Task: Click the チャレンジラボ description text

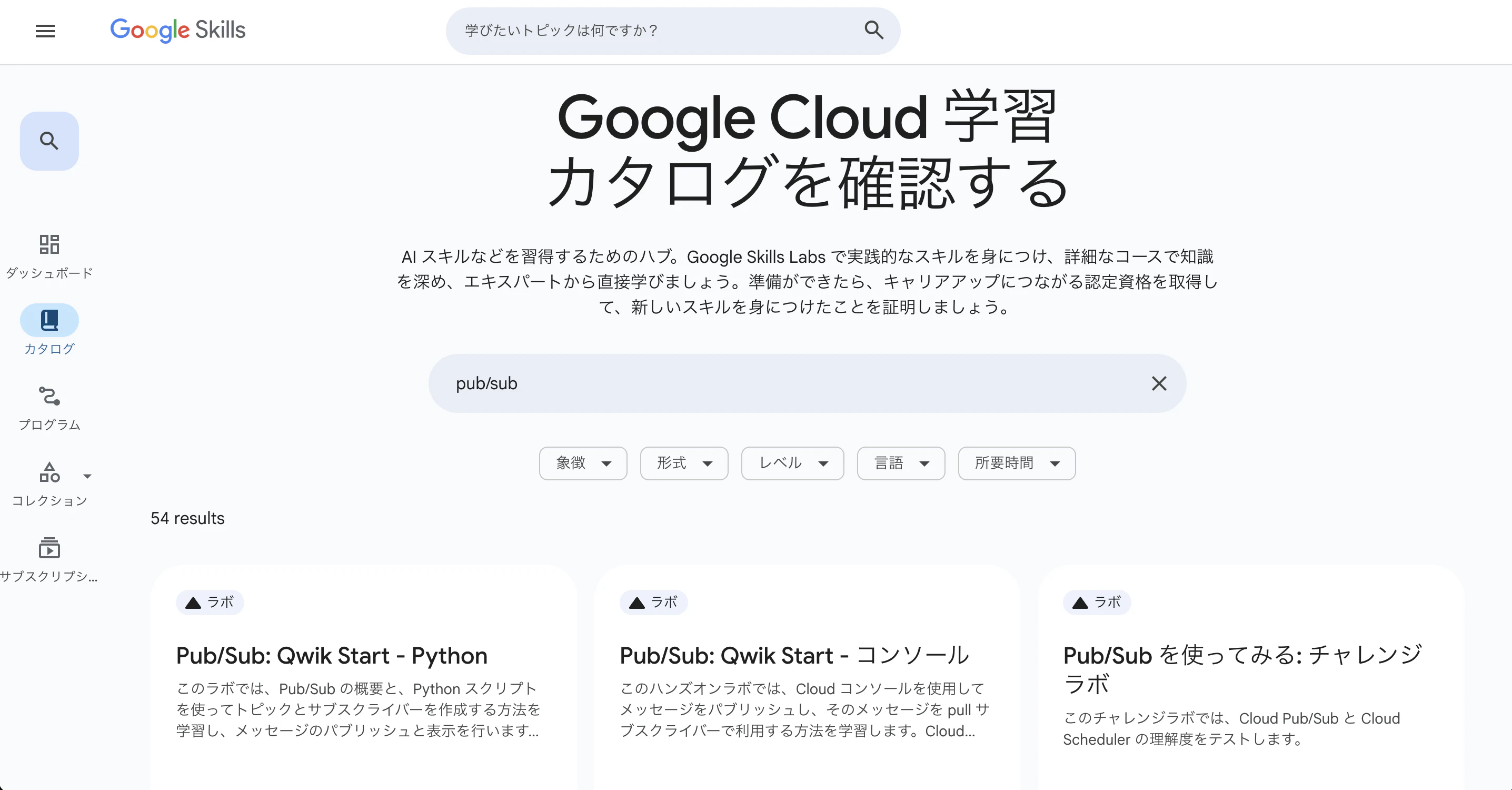Action: click(1231, 728)
